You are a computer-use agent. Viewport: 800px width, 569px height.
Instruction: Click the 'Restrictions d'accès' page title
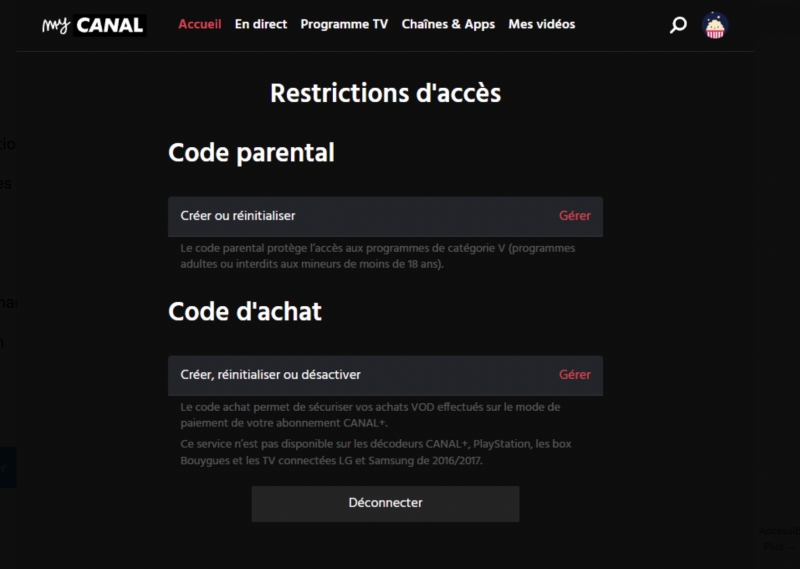coord(385,93)
